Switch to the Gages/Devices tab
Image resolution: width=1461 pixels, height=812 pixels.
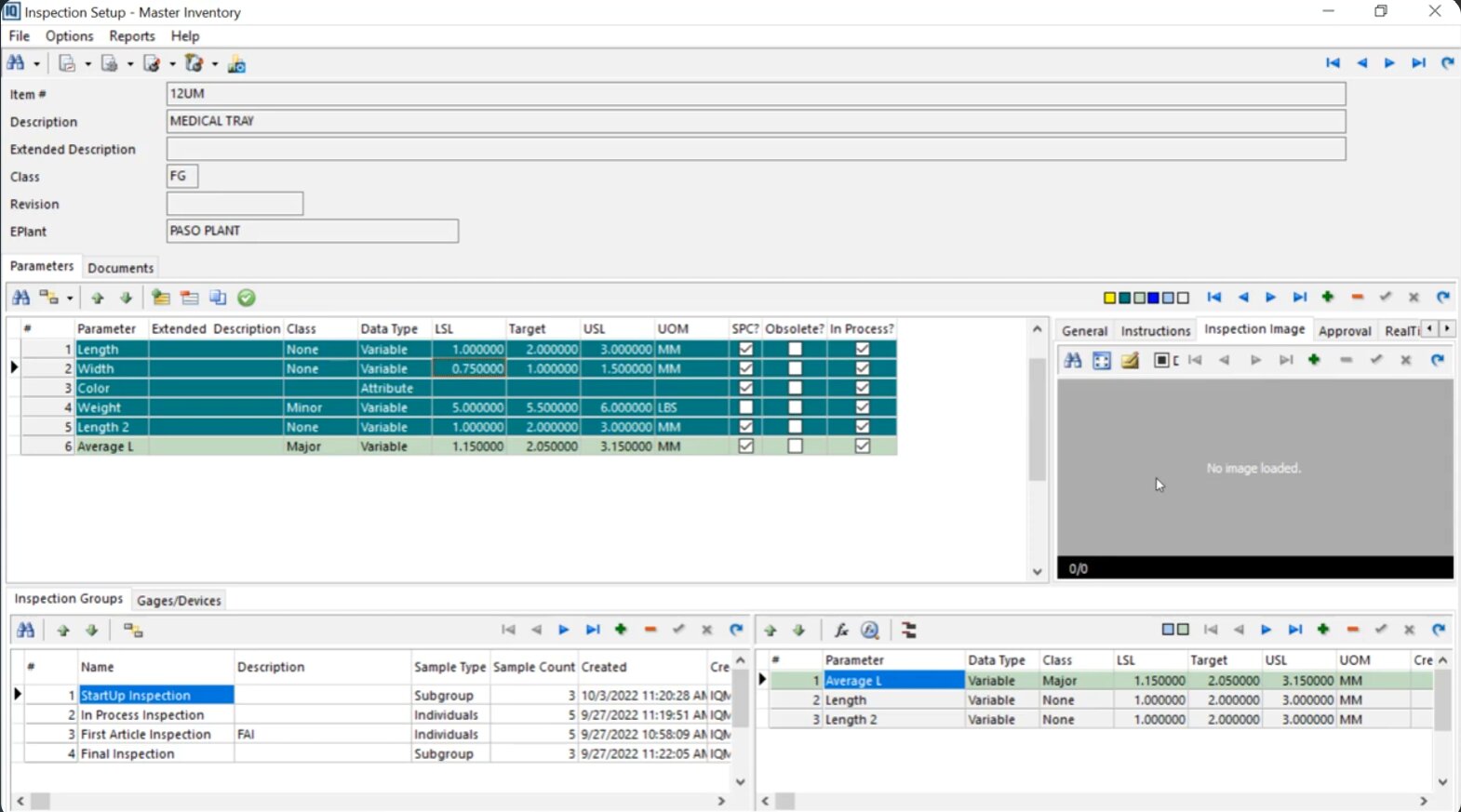coord(179,600)
